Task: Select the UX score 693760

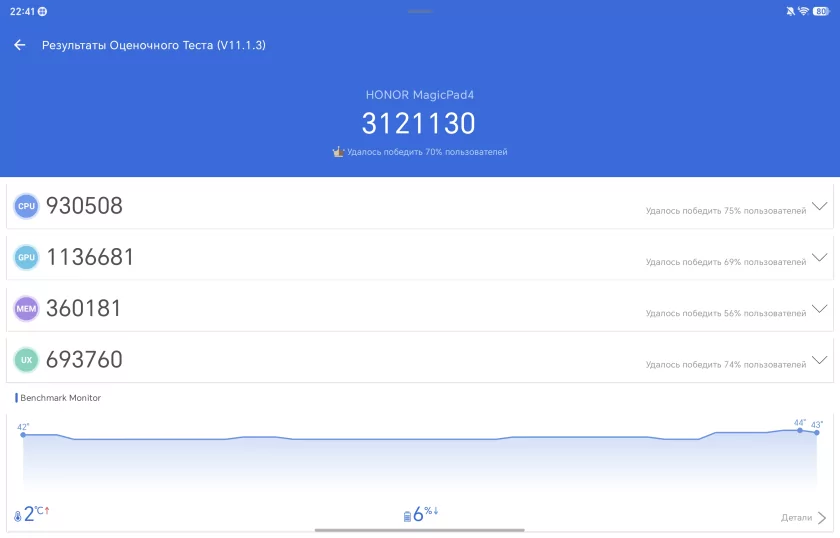Action: tap(84, 360)
